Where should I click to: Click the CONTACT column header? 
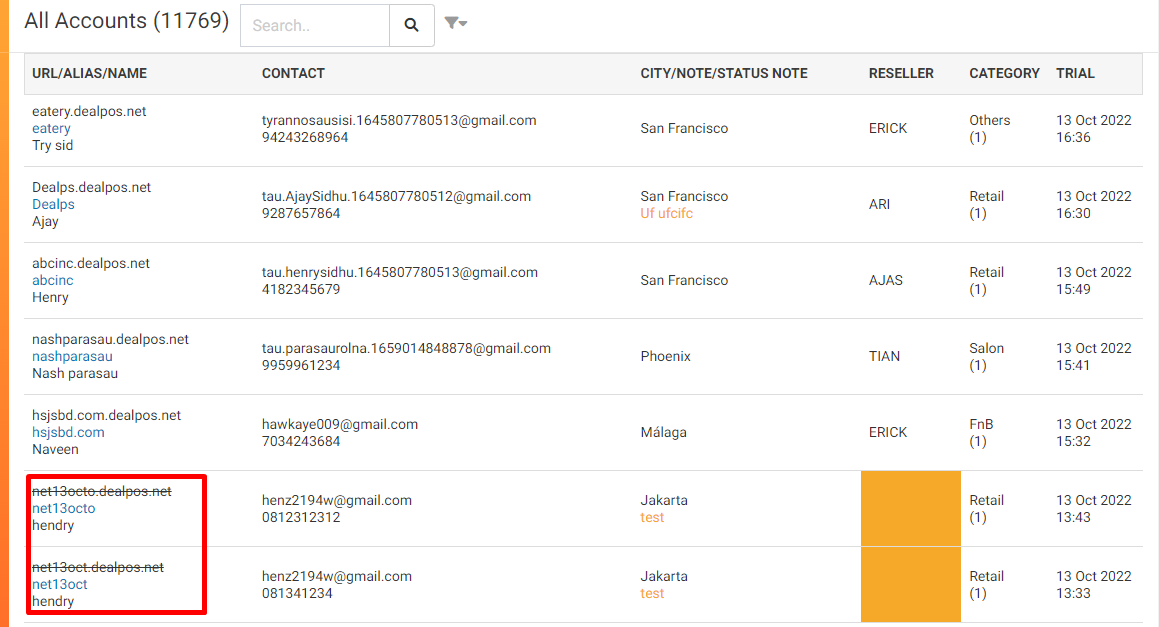tap(293, 73)
